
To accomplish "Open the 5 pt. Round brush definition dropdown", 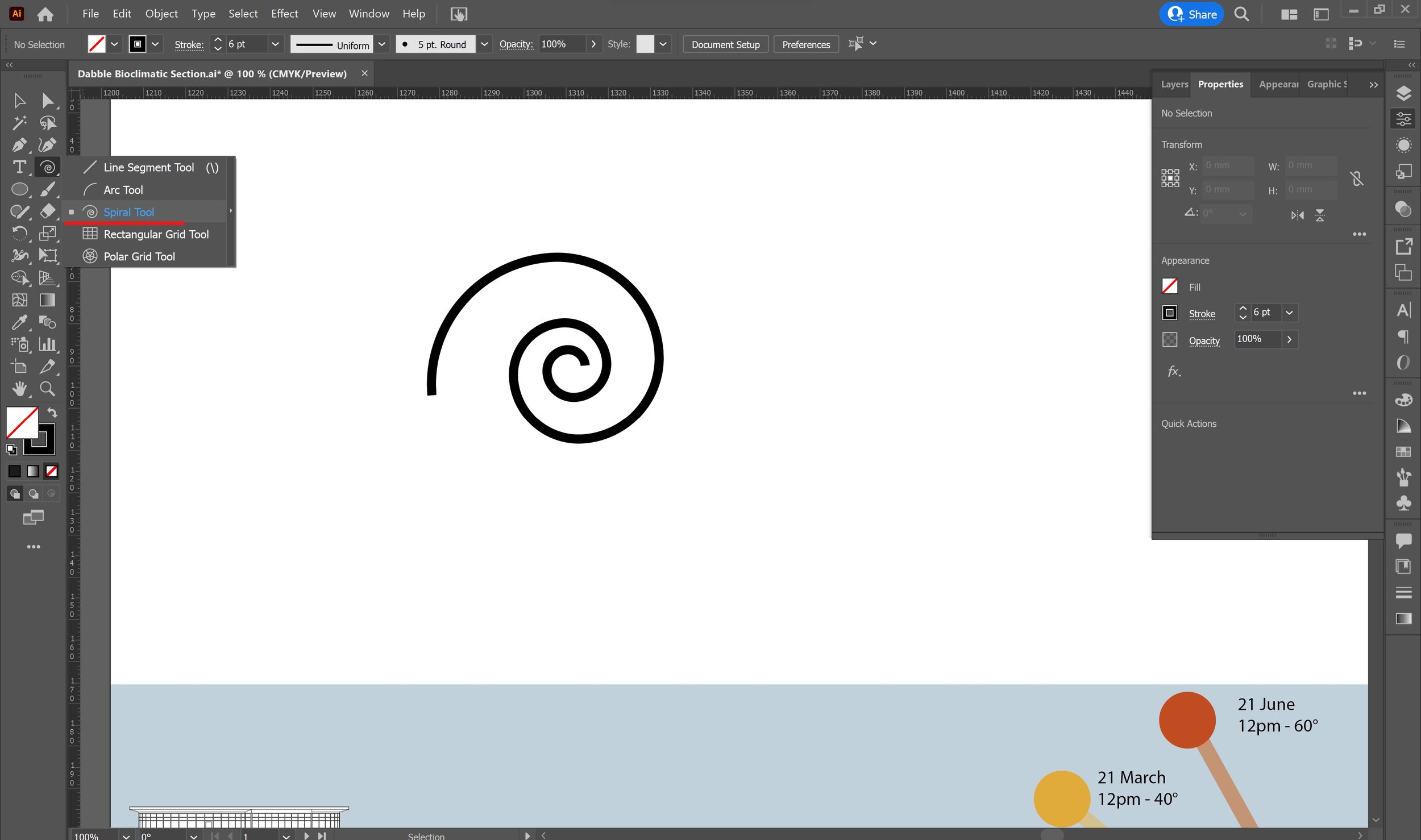I will [x=484, y=44].
